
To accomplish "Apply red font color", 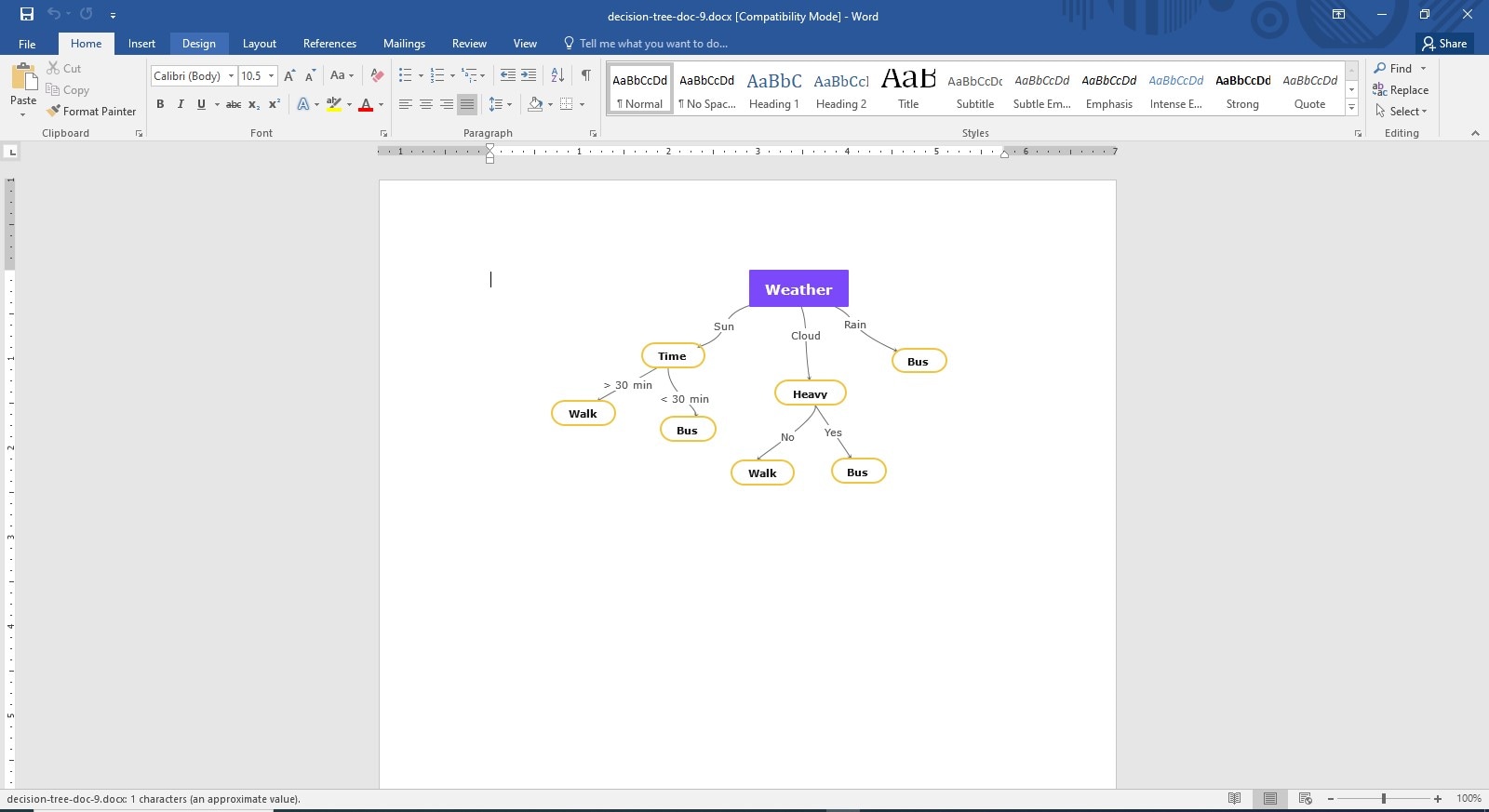I will pos(366,104).
